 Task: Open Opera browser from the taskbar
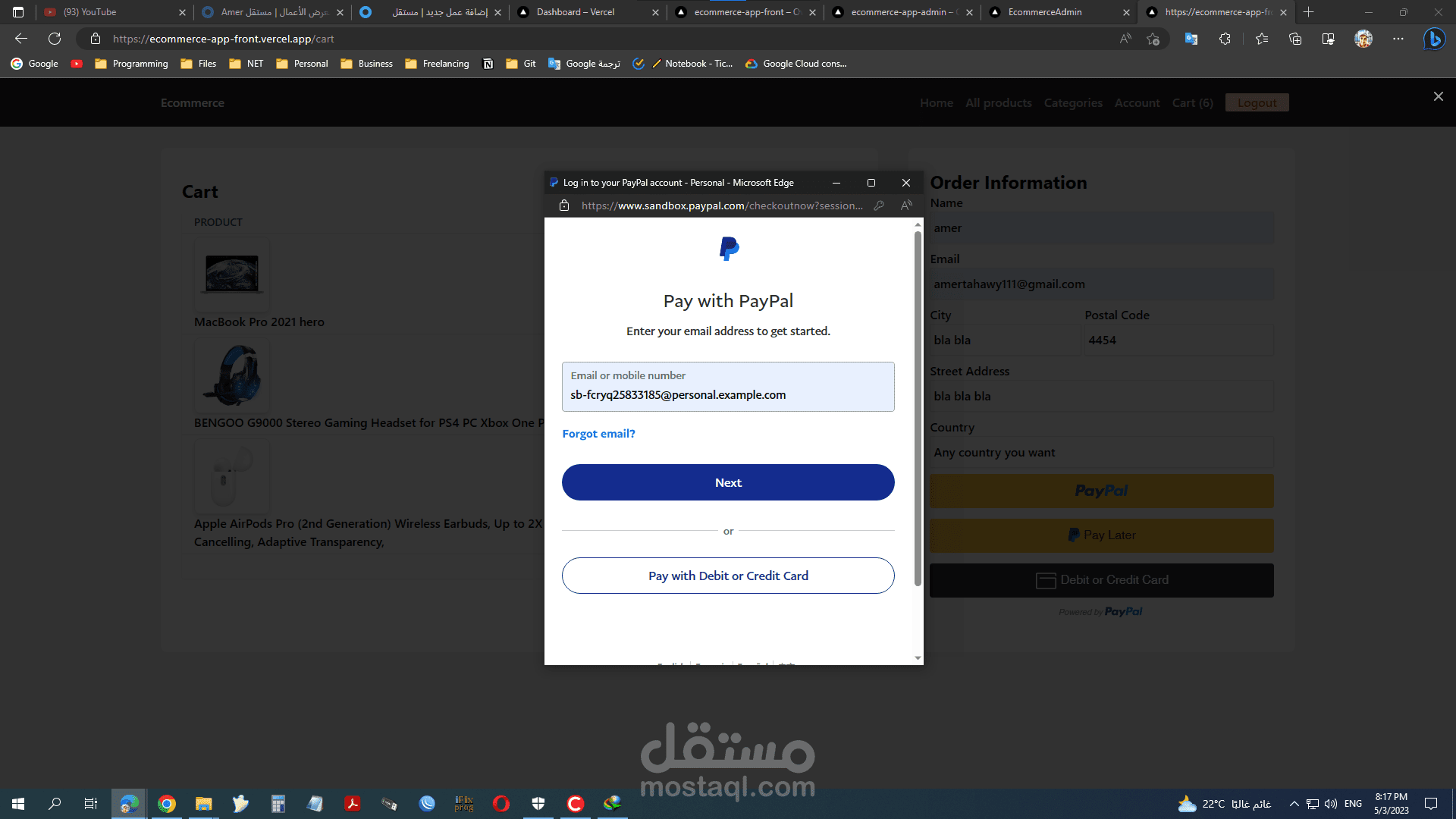tap(500, 804)
